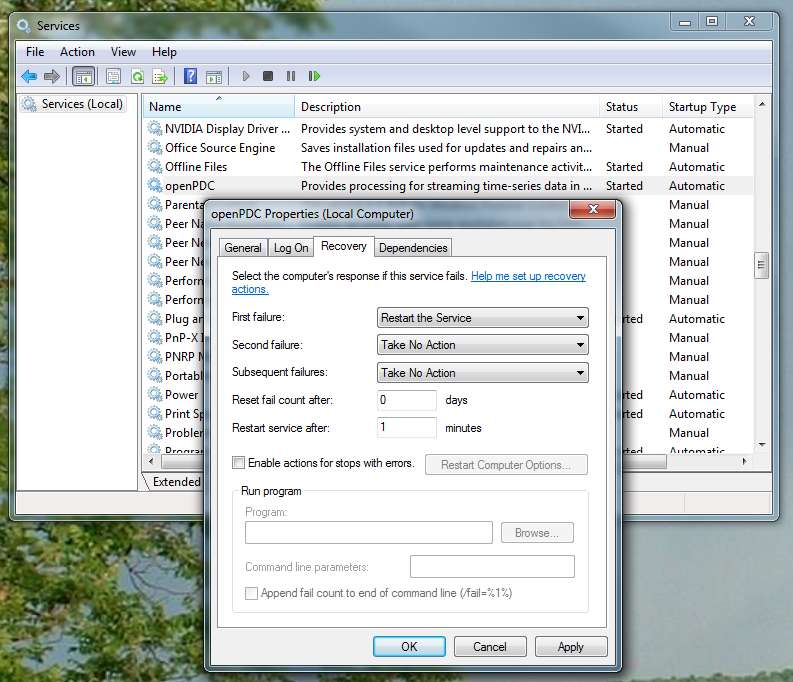
Task: Click the PNRP service gear icon
Action: tap(155, 356)
